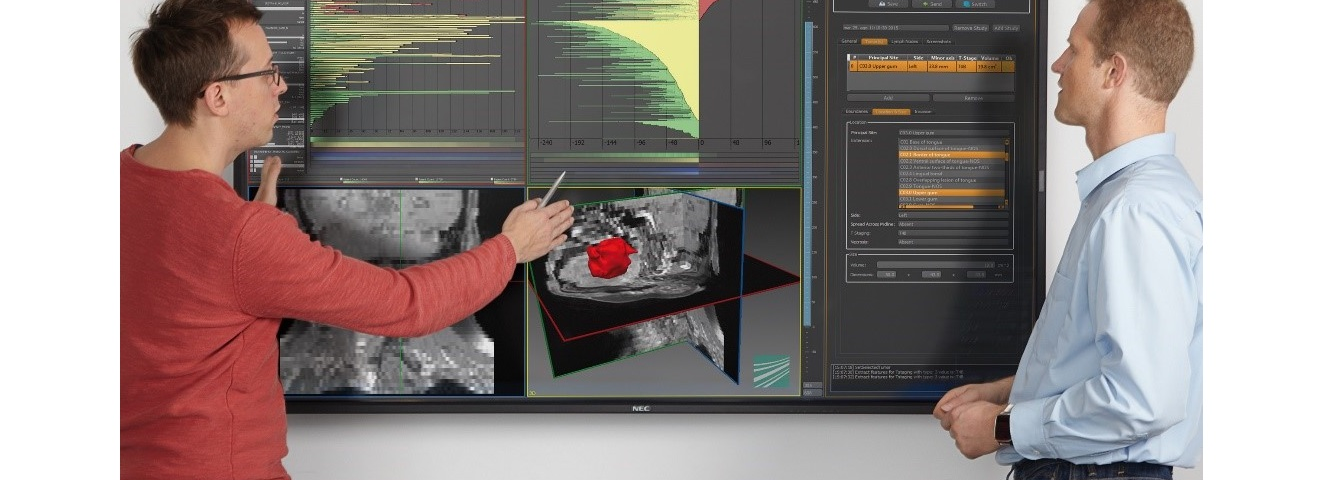Open the T Staging dropdown

952,233
